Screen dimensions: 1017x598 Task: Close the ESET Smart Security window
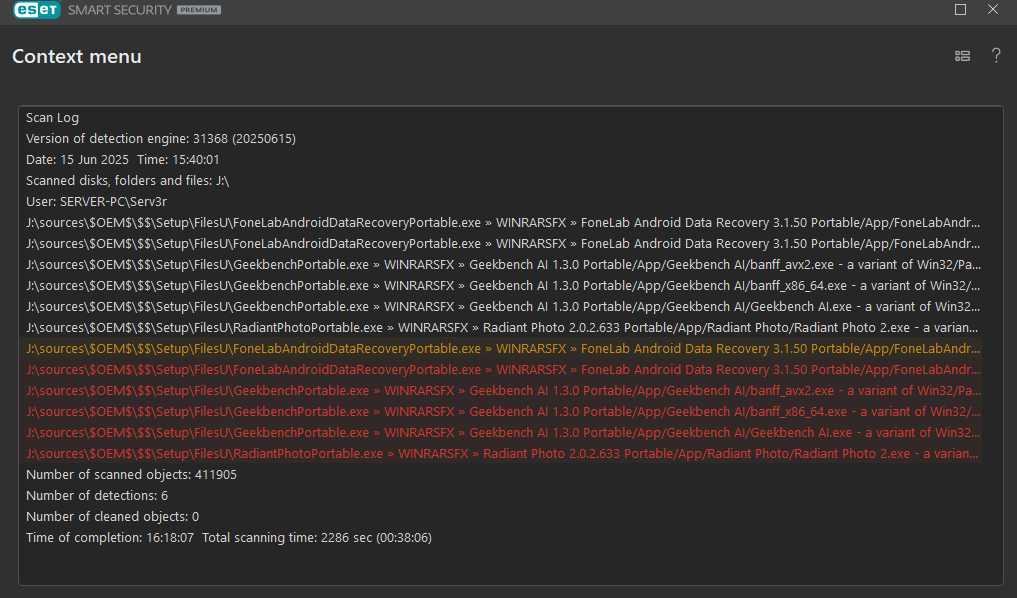993,9
